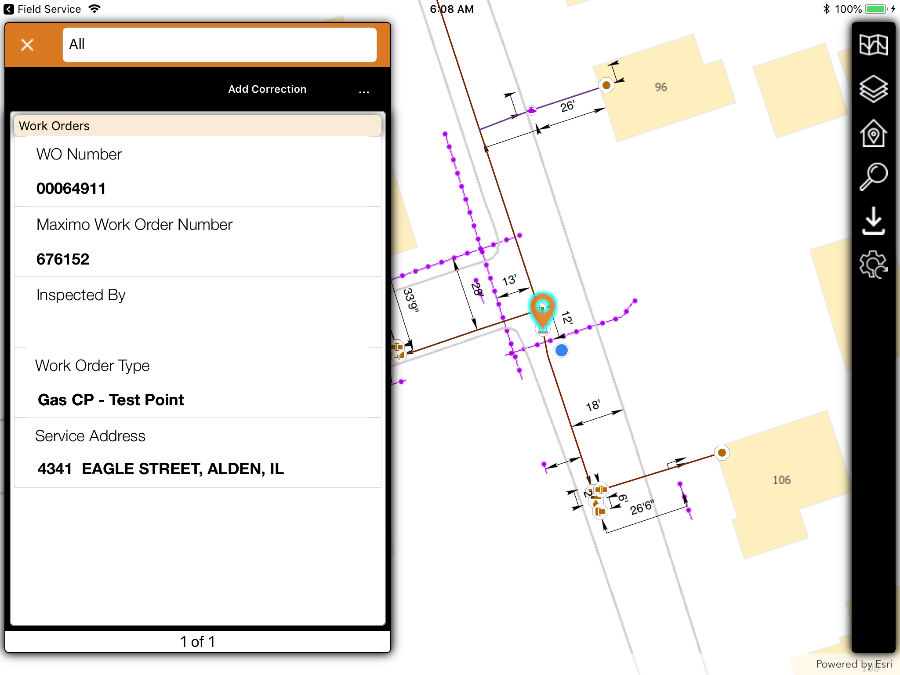900x675 pixels.
Task: Open the more options ellipsis menu
Action: 364,91
